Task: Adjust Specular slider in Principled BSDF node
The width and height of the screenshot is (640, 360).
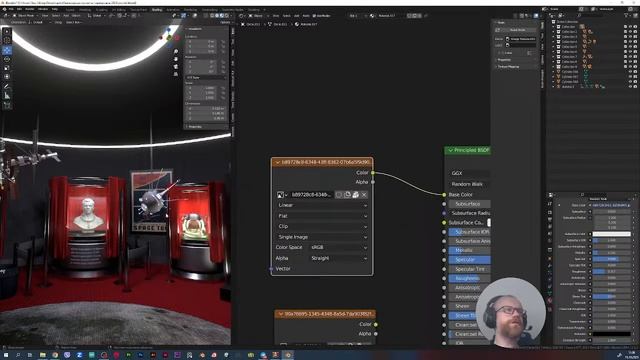Action: pyautogui.click(x=469, y=260)
